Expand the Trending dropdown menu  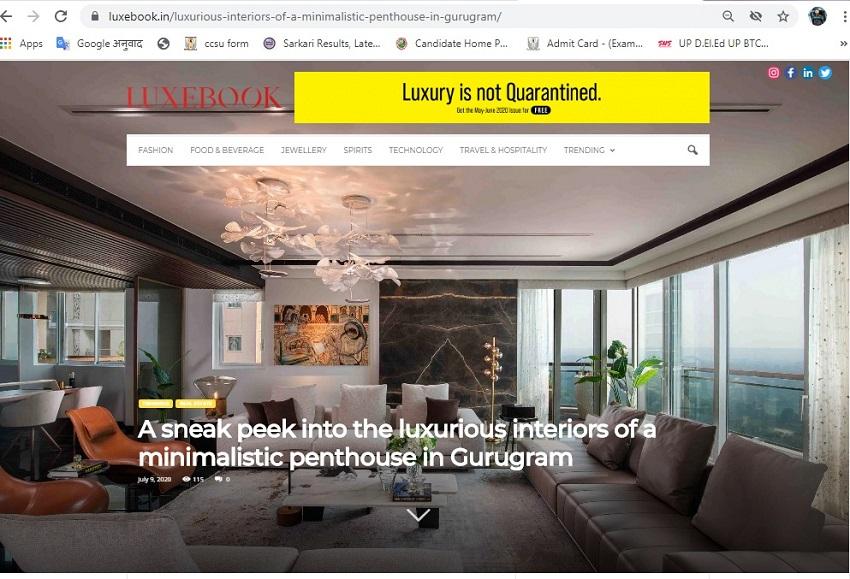pyautogui.click(x=589, y=150)
